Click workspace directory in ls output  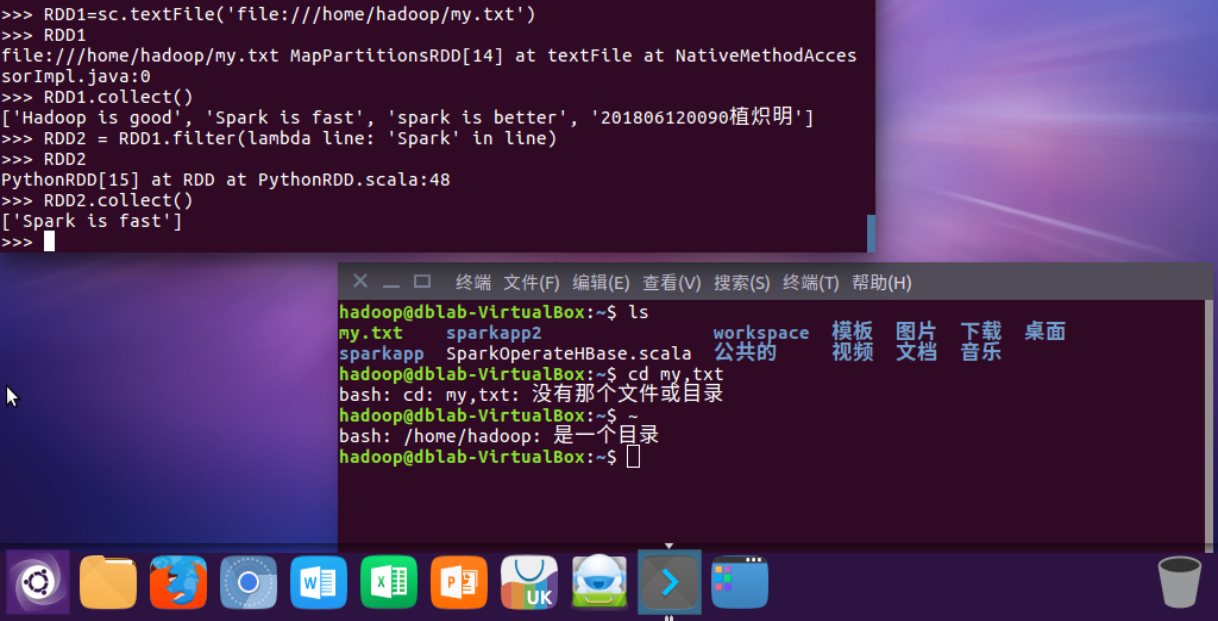click(x=761, y=333)
